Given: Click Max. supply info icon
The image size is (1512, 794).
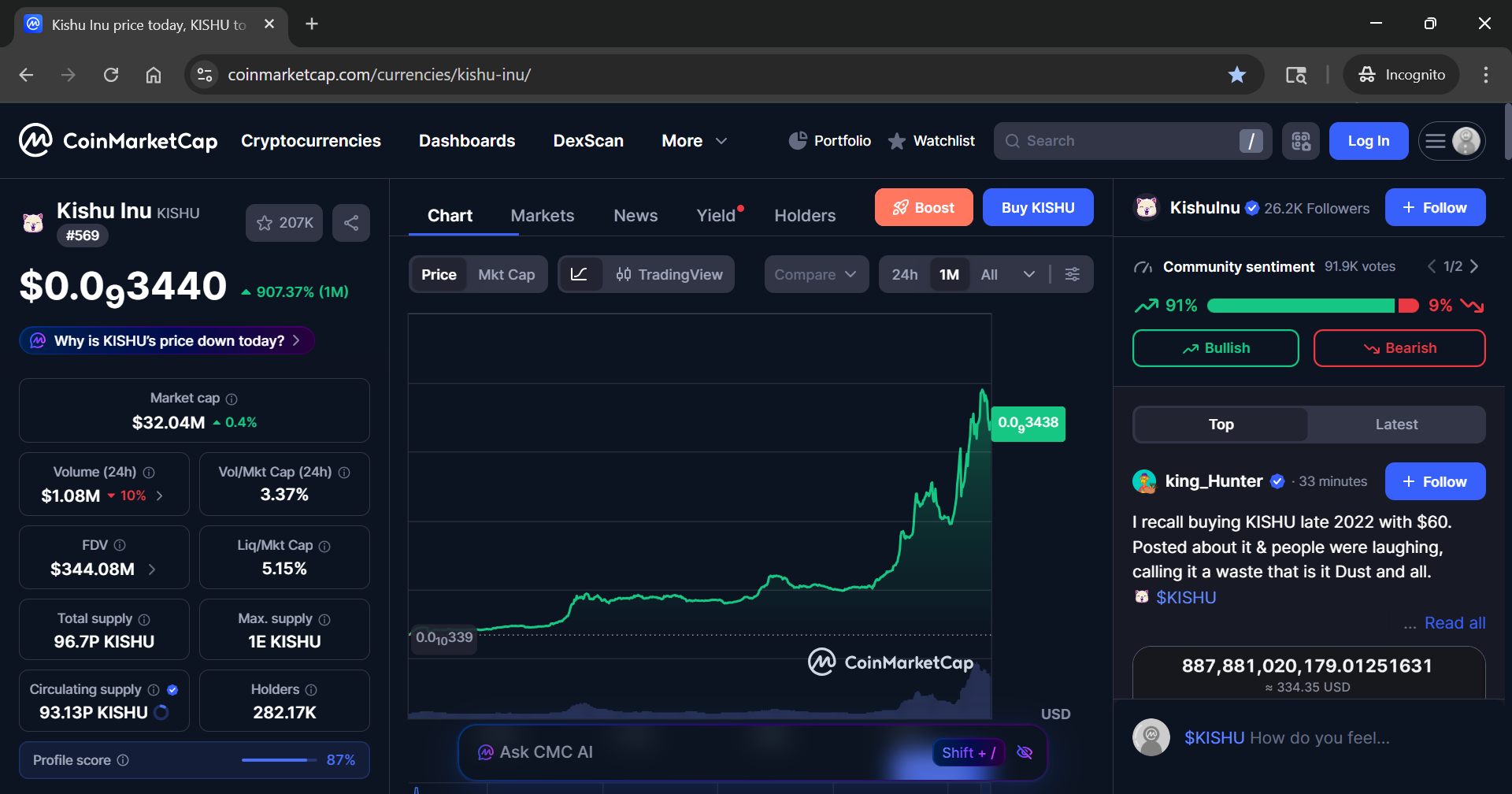Looking at the screenshot, I should [324, 620].
